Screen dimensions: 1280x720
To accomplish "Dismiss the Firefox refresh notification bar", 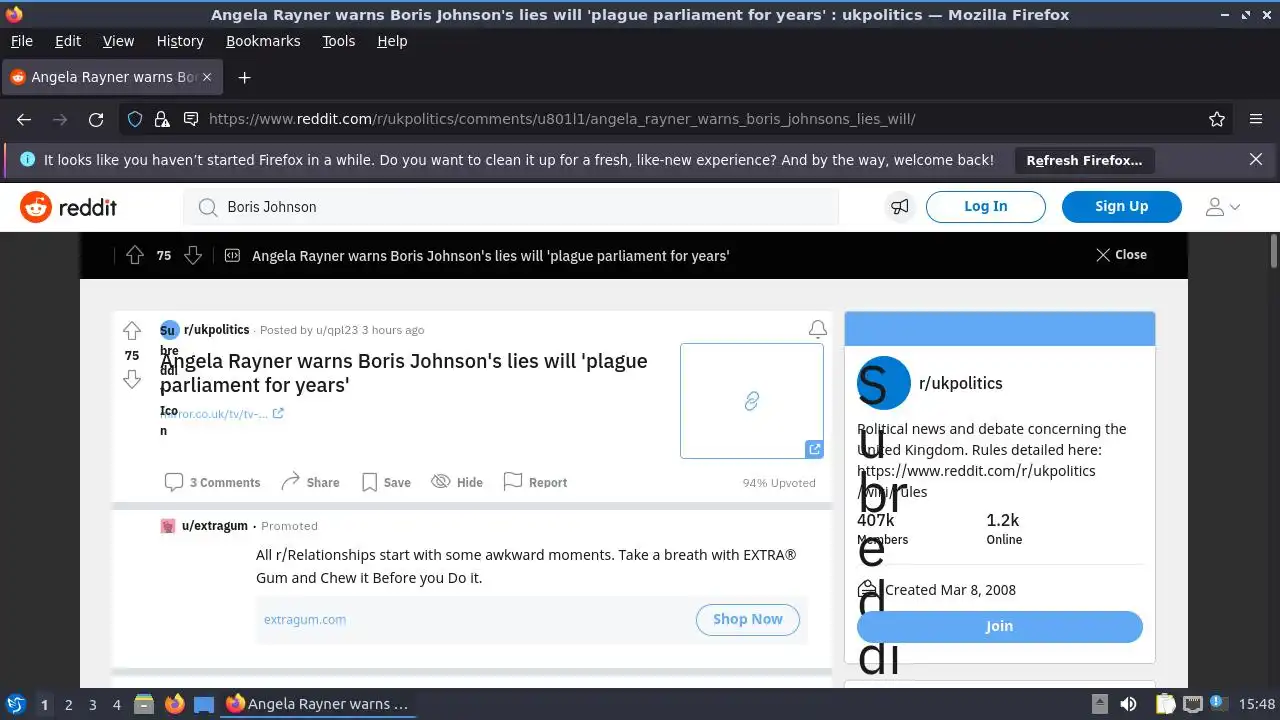I will point(1256,159).
